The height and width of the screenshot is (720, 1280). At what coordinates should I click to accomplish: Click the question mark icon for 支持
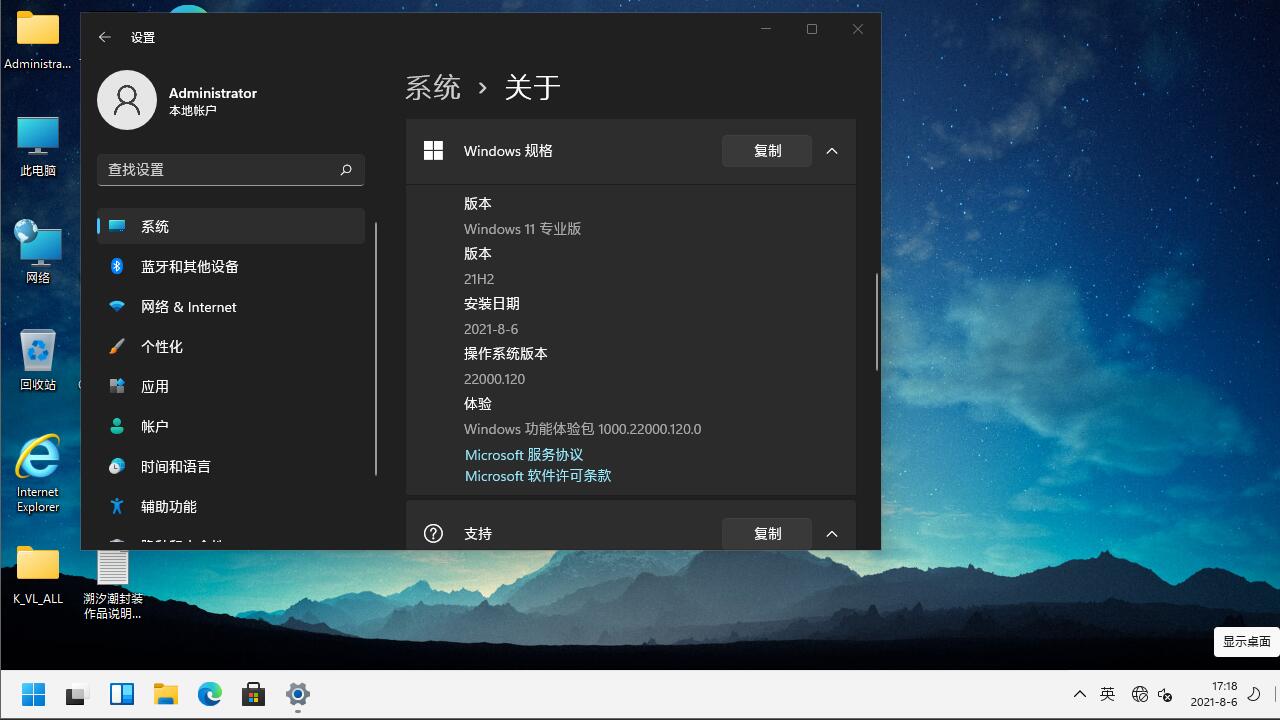tap(433, 534)
